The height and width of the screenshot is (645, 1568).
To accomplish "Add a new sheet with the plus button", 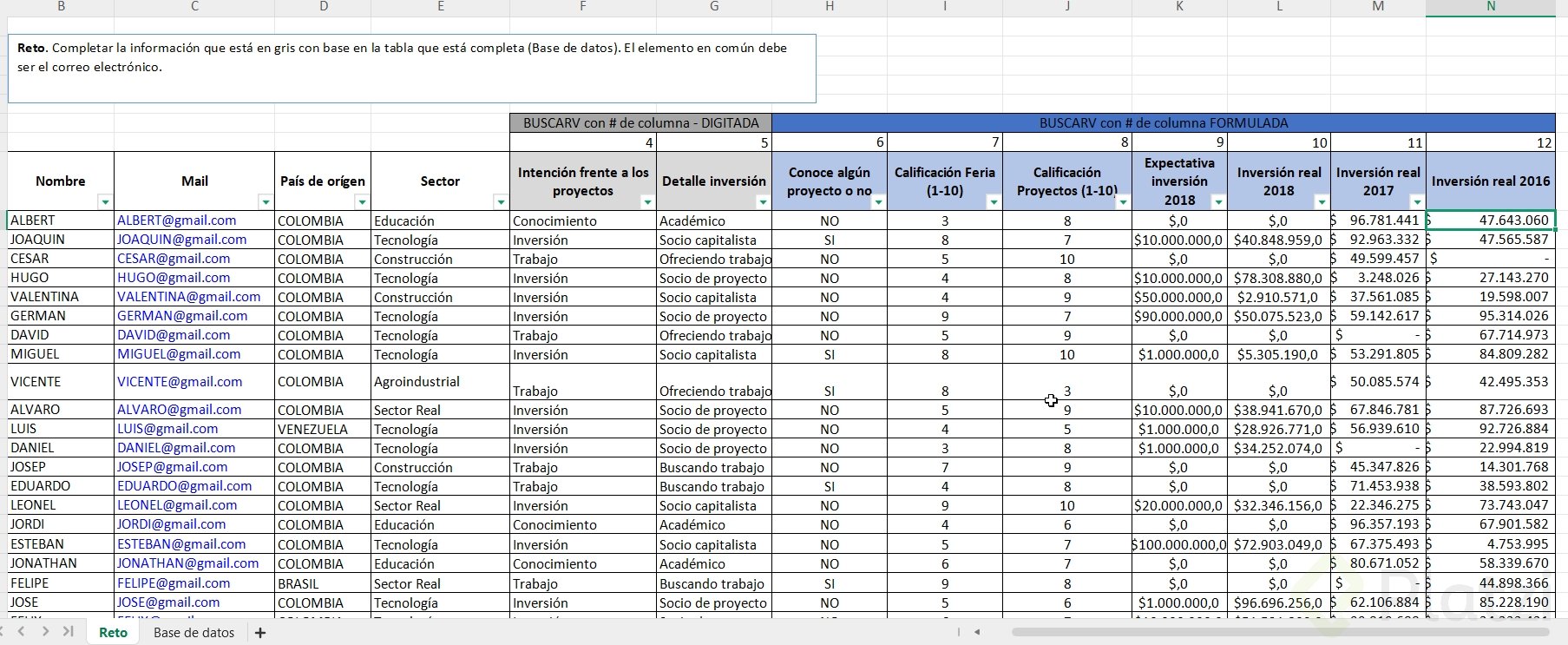I will coord(259,633).
